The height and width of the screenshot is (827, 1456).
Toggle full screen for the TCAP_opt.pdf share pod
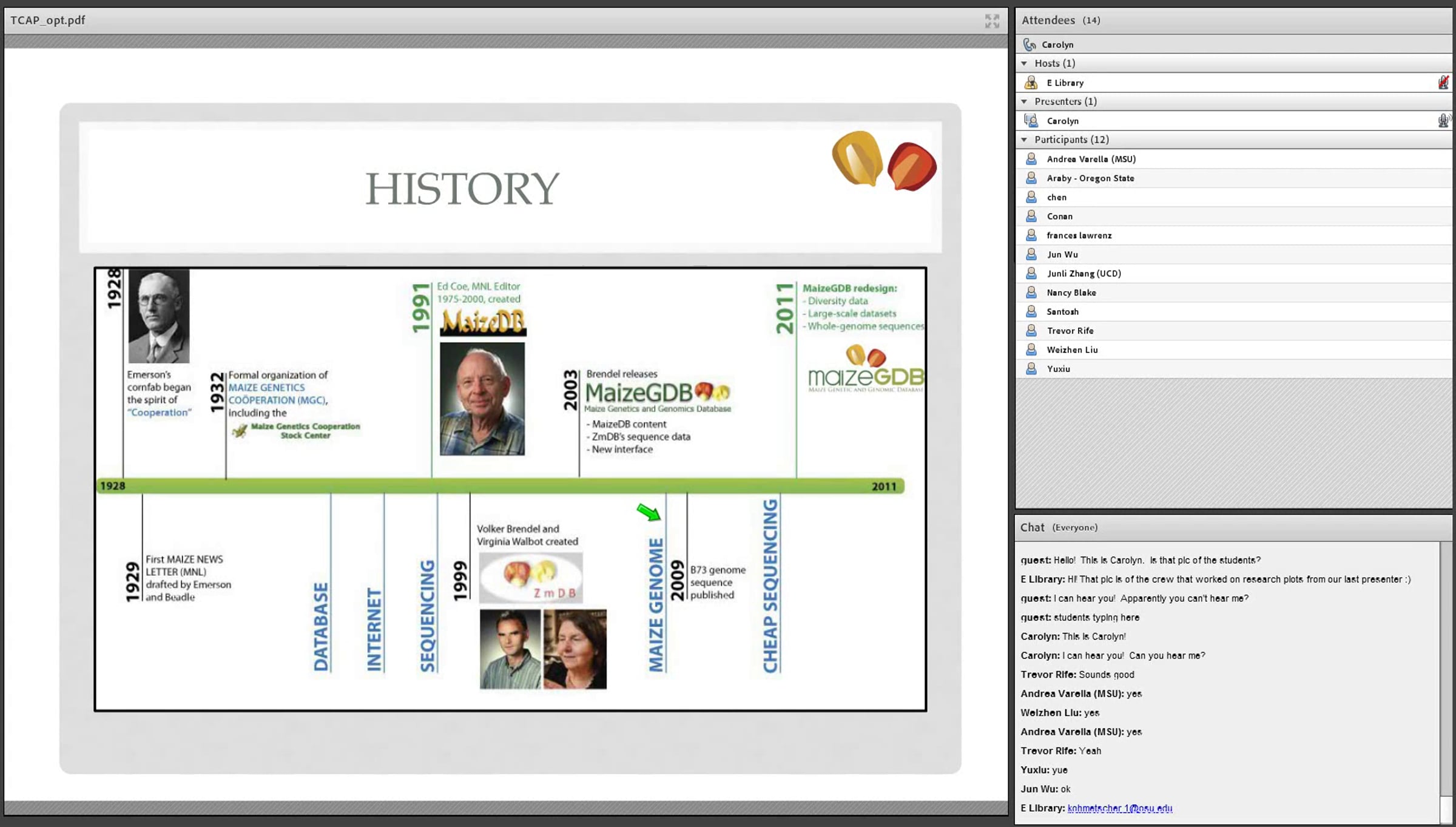click(x=992, y=21)
